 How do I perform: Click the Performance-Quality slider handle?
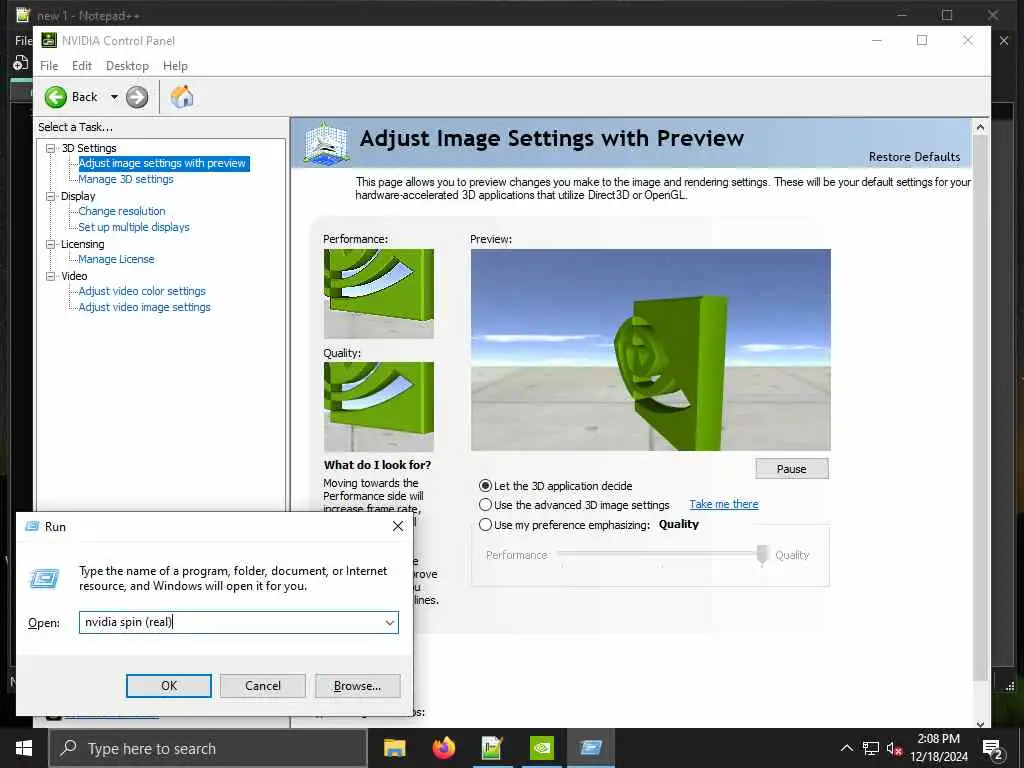[x=762, y=555]
